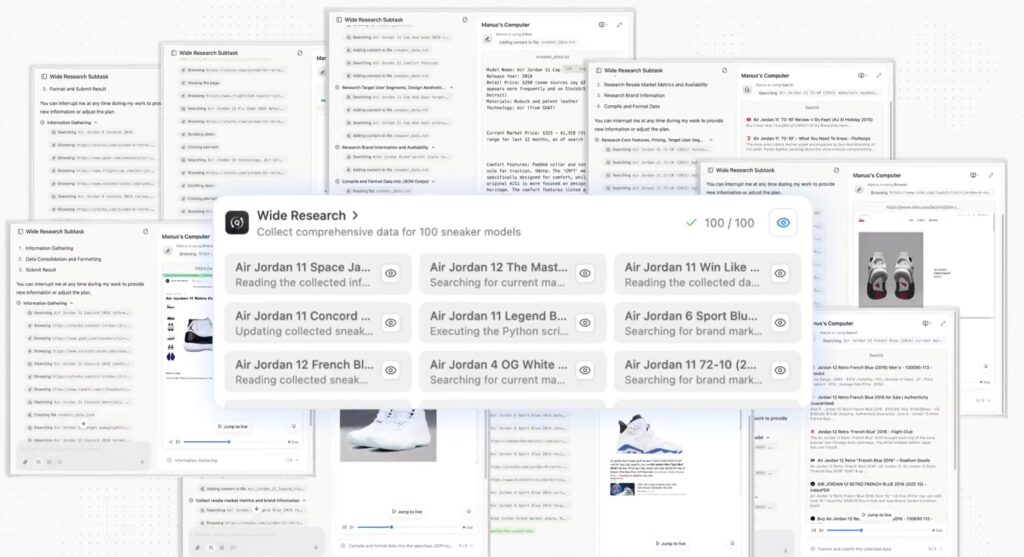Viewport: 1024px width, 557px height.
Task: Show the Air Jordan 11 Win Like subtask
Action: pos(780,274)
